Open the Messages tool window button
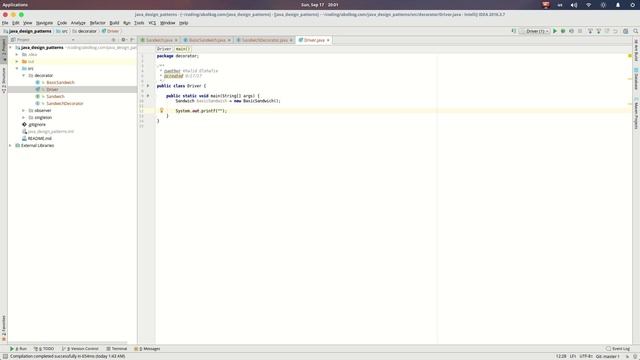The width and height of the screenshot is (640, 360). pyautogui.click(x=147, y=349)
